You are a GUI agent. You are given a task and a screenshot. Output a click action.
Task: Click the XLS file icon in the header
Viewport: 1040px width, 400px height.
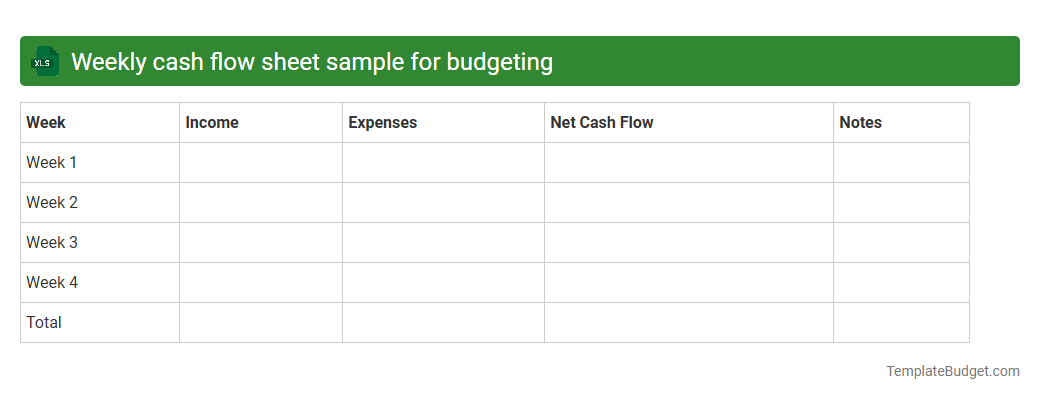tap(44, 61)
